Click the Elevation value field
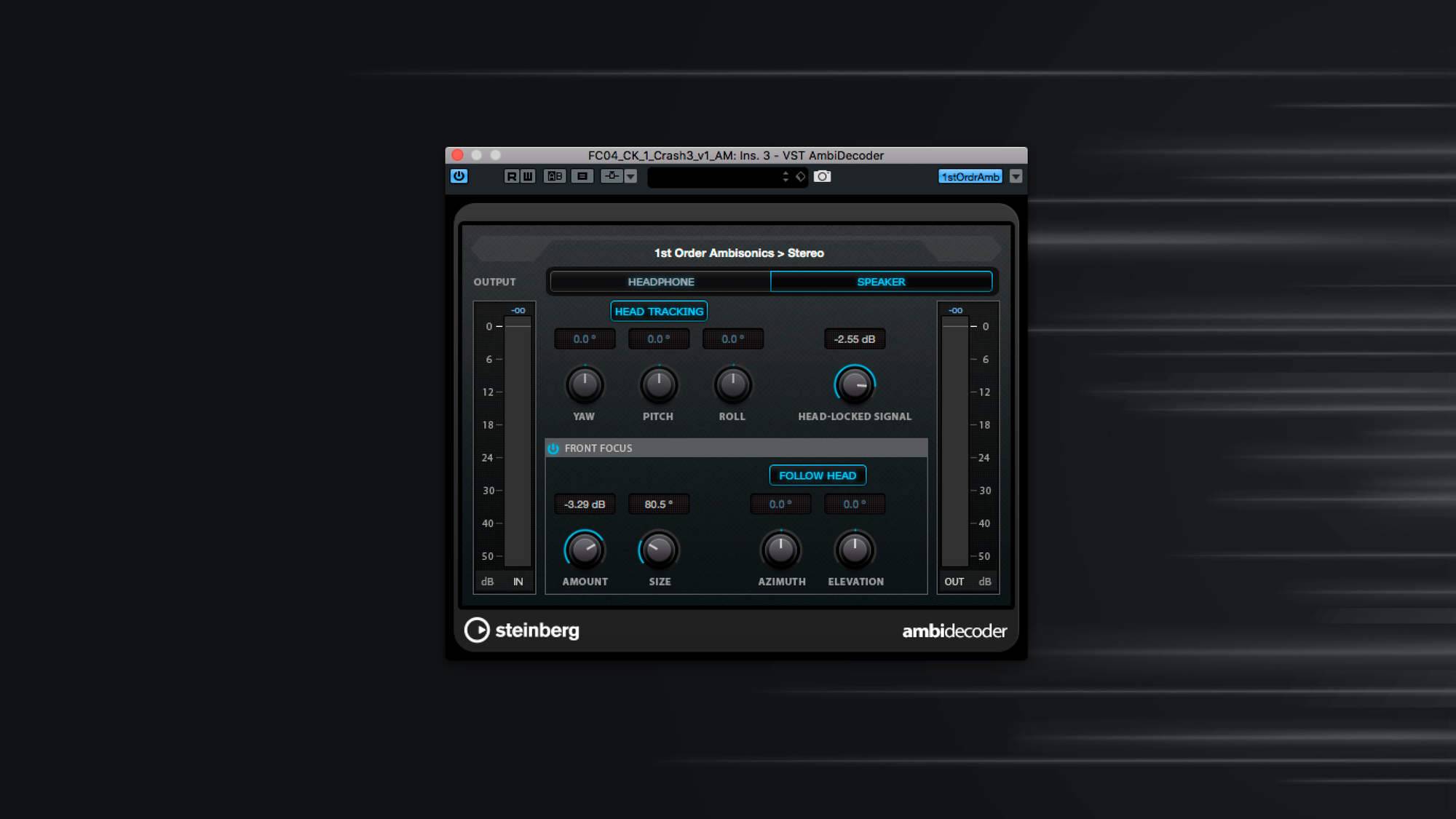The width and height of the screenshot is (1456, 819). click(x=855, y=504)
